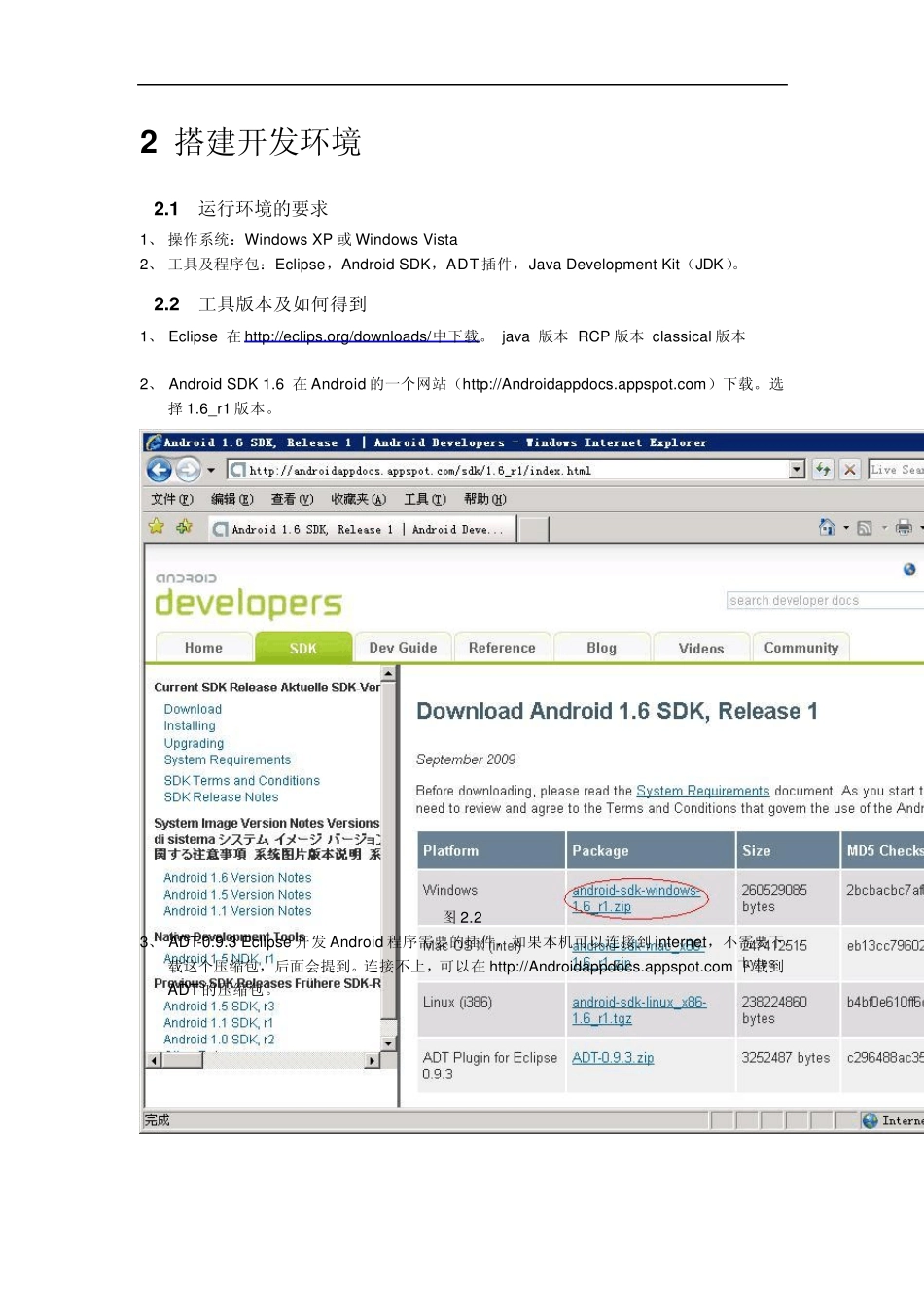Open the dropdown arrow next to the feeds icon
Screen dimensions: 924x1307
click(x=884, y=528)
